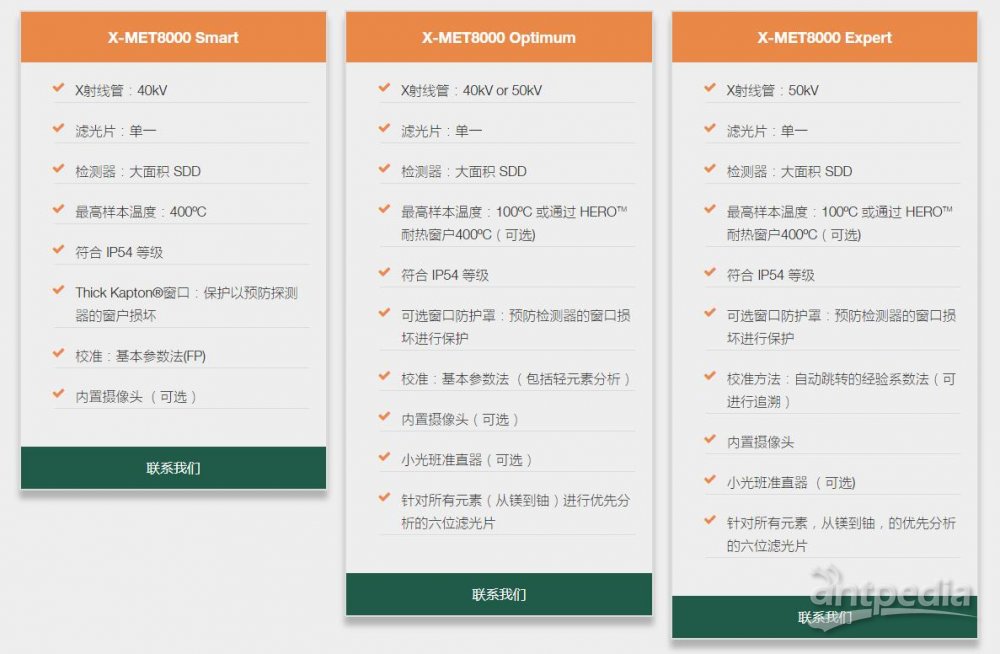The width and height of the screenshot is (1000, 654).
Task: Click checkmark beside Expert 符合 IP54 等级
Action: pos(710,272)
